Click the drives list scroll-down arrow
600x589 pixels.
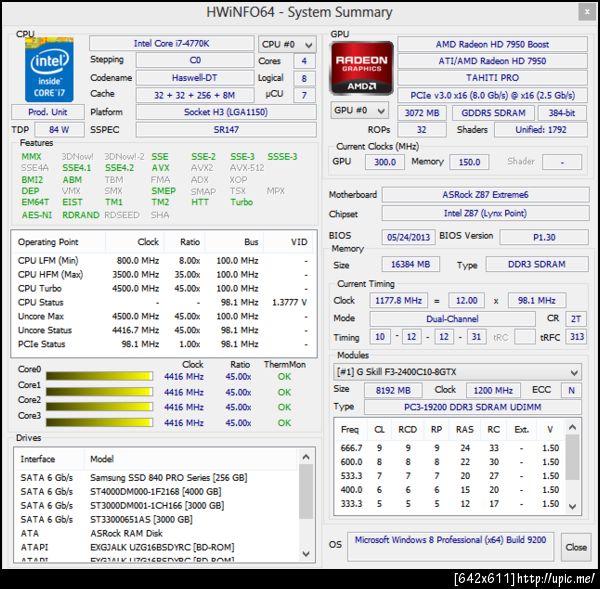pos(306,553)
